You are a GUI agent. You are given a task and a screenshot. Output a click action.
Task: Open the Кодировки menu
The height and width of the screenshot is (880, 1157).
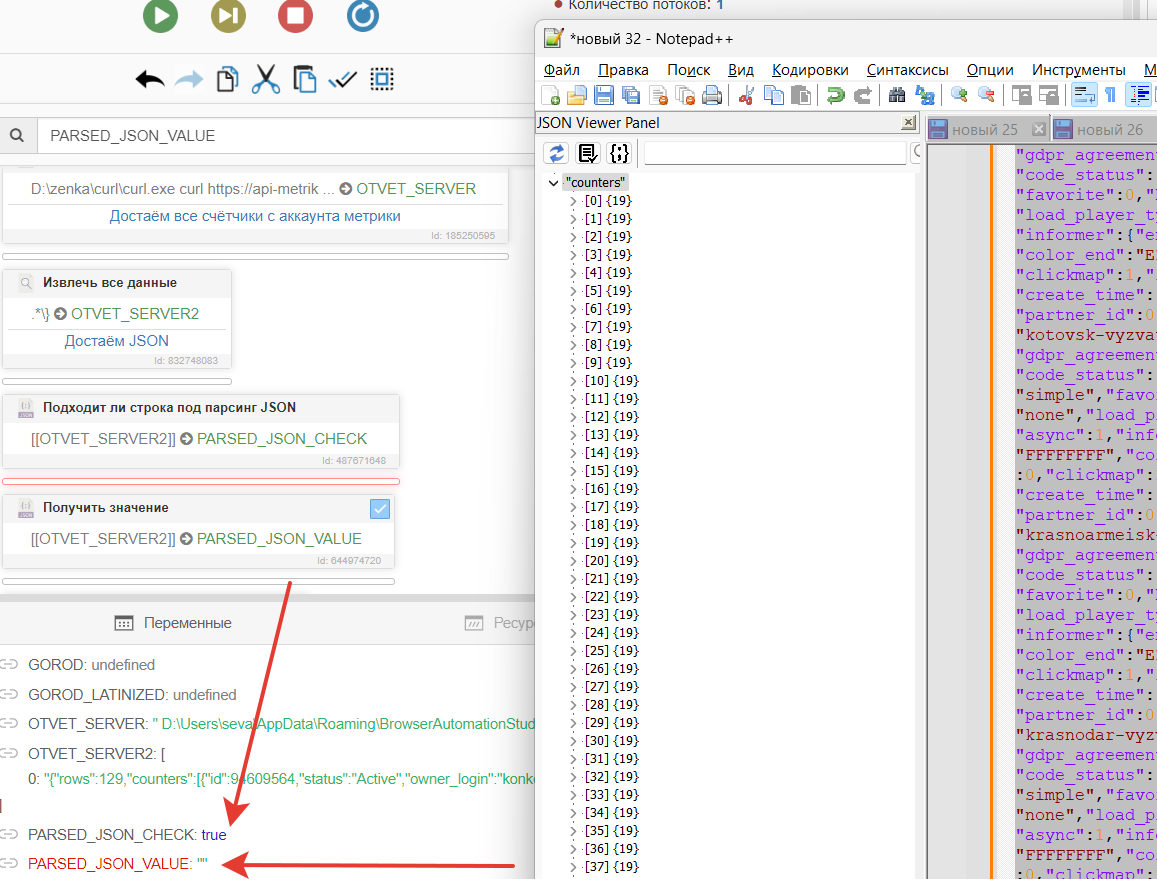[810, 70]
